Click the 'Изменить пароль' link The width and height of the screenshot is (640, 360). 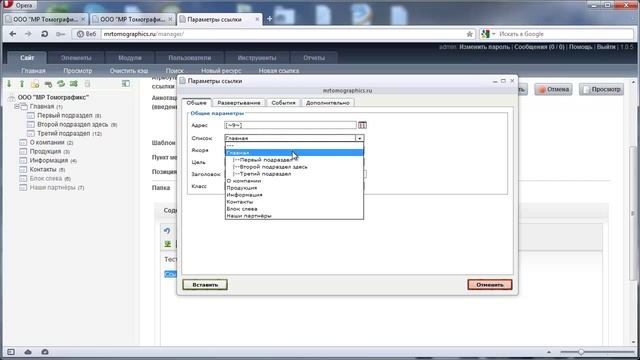pos(484,47)
